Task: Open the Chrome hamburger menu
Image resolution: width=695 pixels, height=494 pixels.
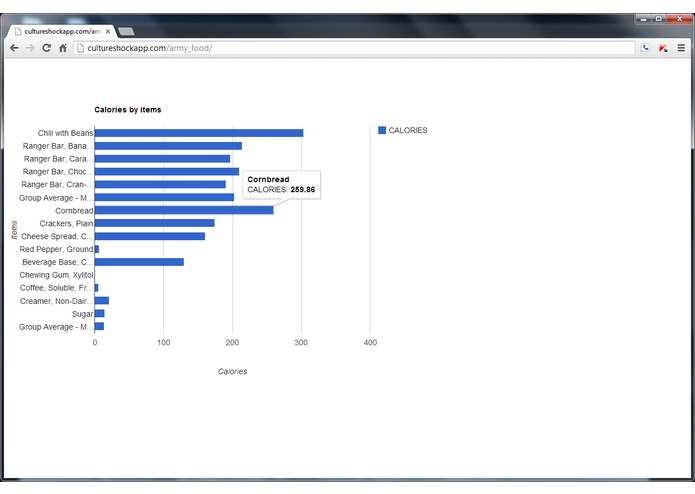Action: pyautogui.click(x=681, y=48)
